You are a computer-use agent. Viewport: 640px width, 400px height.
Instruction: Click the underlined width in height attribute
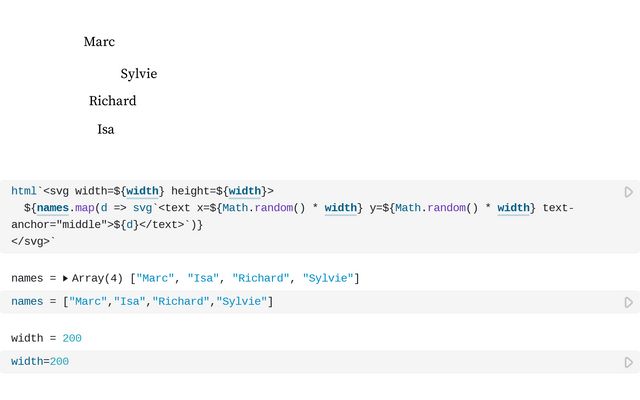244,191
